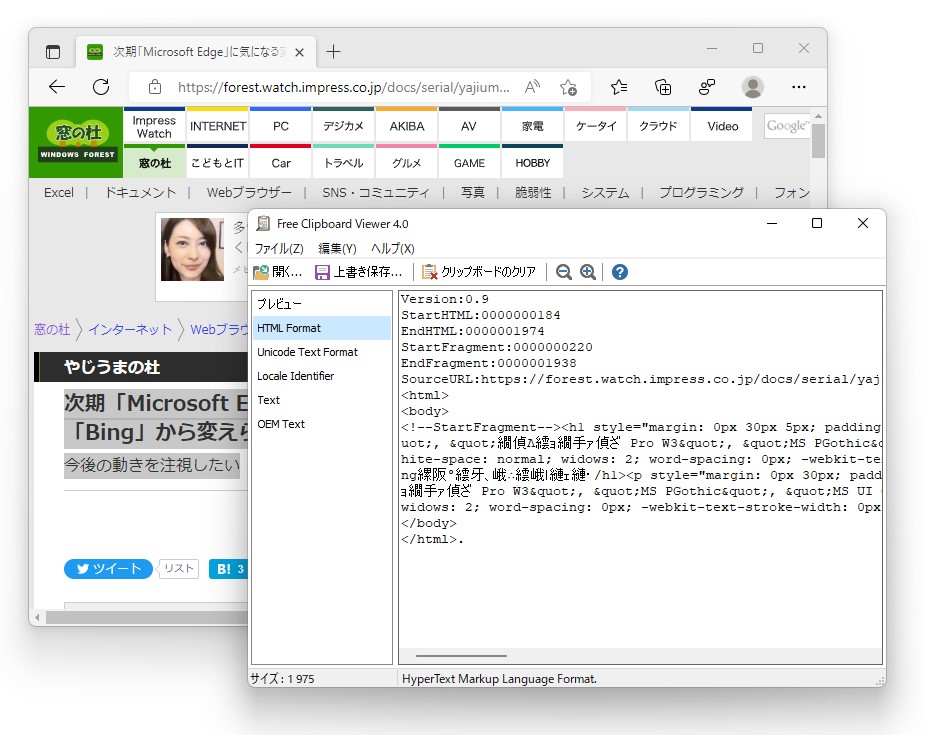Open INTERNET nav tab
Image resolution: width=925 pixels, height=735 pixels.
[x=218, y=126]
